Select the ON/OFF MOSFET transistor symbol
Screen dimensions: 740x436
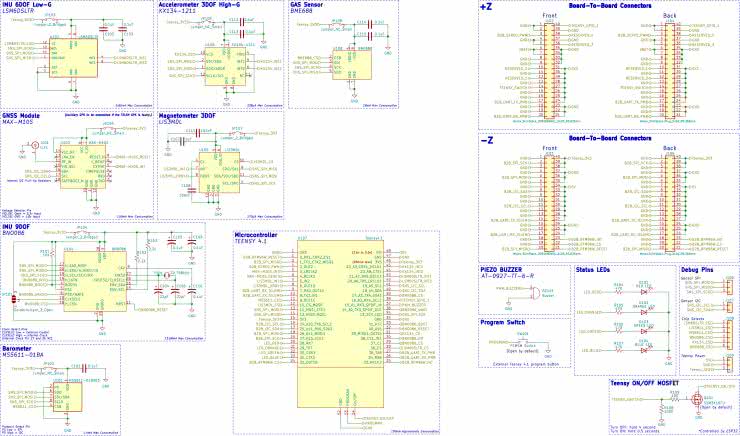point(699,399)
